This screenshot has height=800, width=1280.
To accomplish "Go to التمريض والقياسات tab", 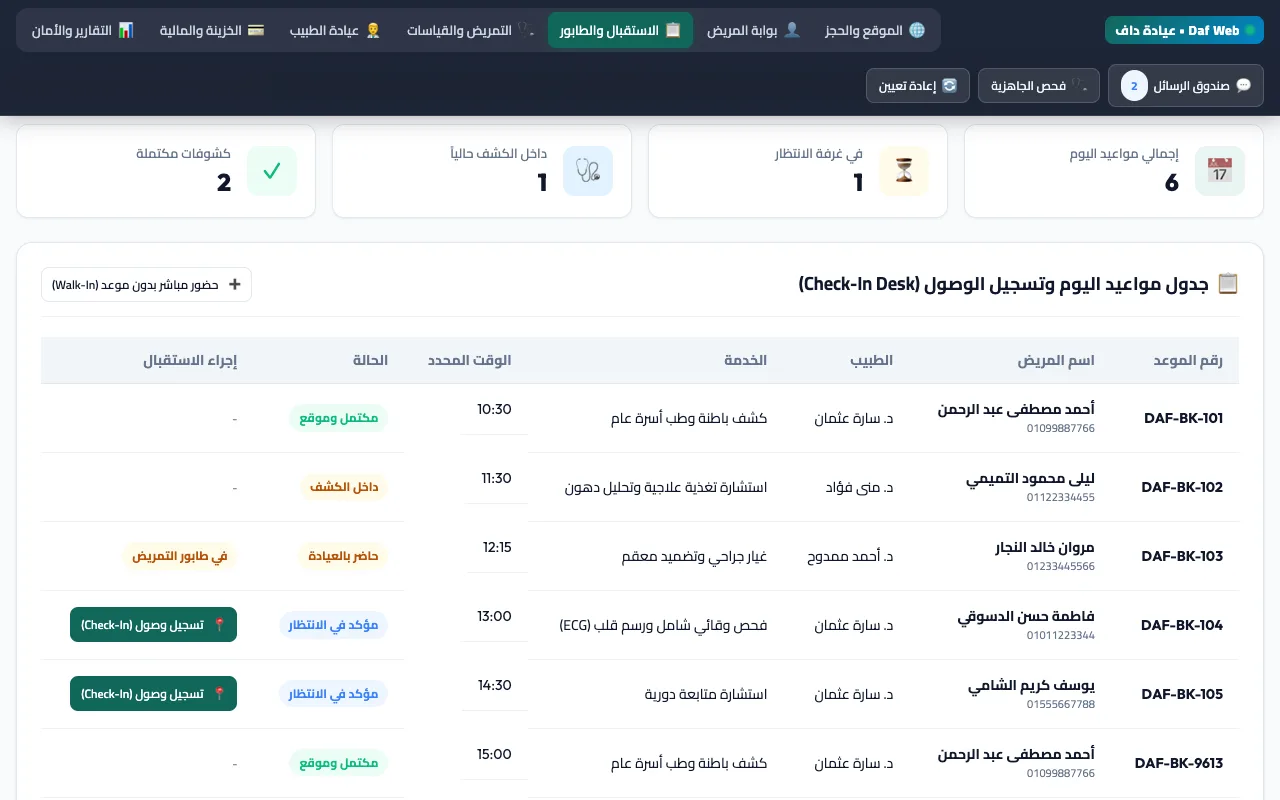I will pyautogui.click(x=470, y=30).
